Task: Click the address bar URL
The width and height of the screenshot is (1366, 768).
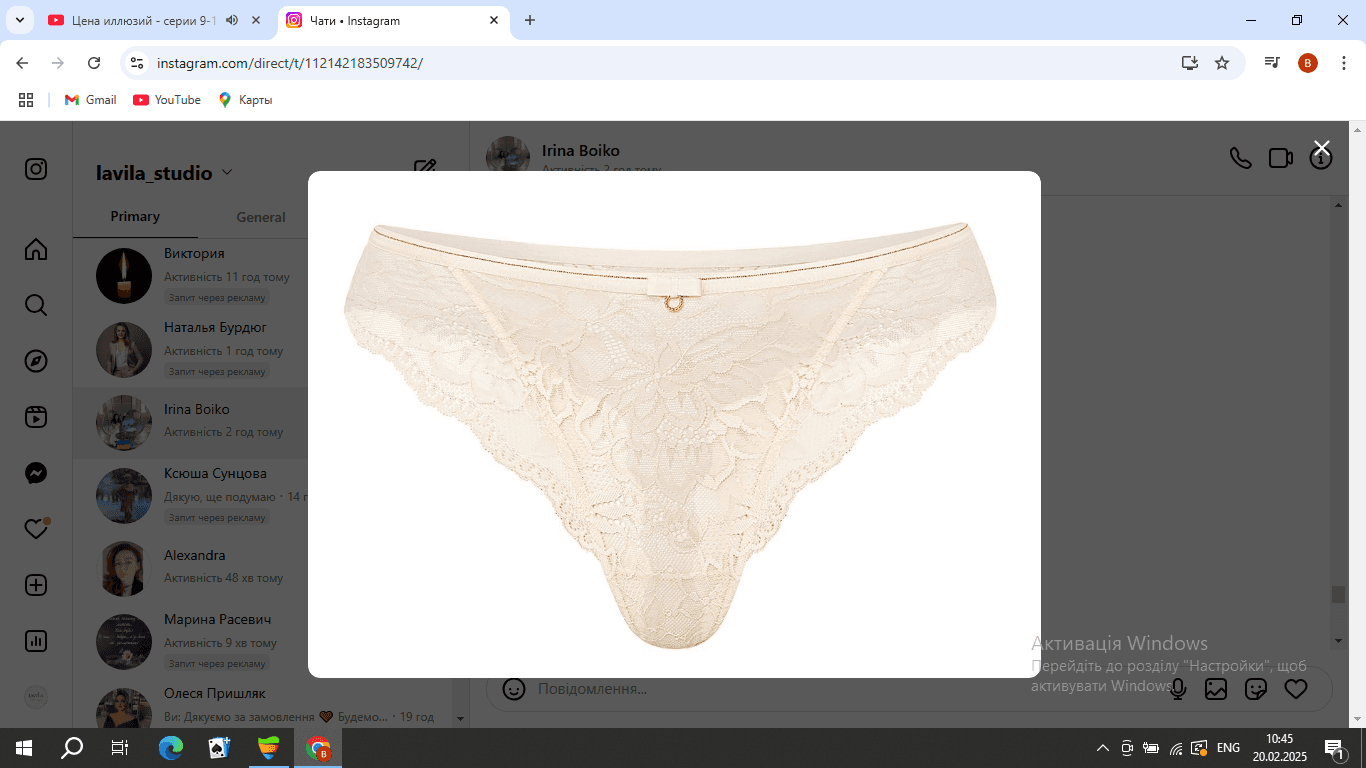Action: tap(290, 63)
